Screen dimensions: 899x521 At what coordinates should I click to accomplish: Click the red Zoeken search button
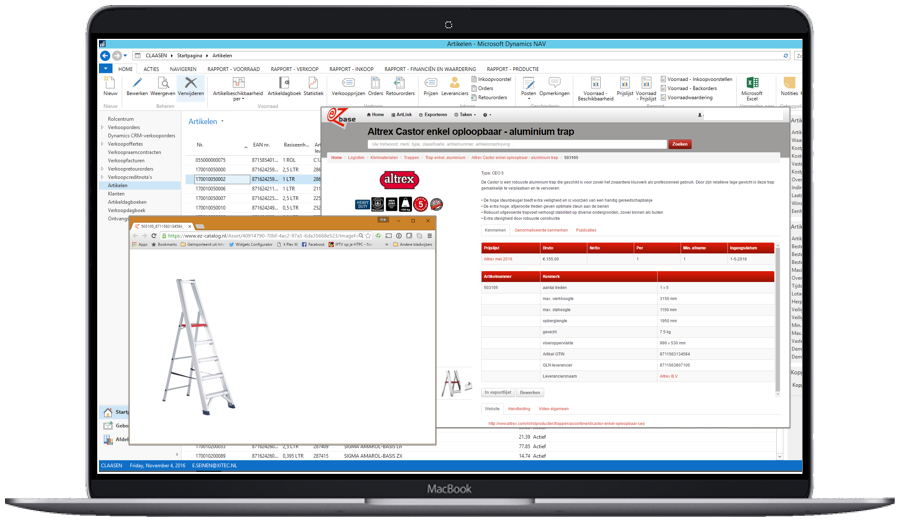coord(680,144)
